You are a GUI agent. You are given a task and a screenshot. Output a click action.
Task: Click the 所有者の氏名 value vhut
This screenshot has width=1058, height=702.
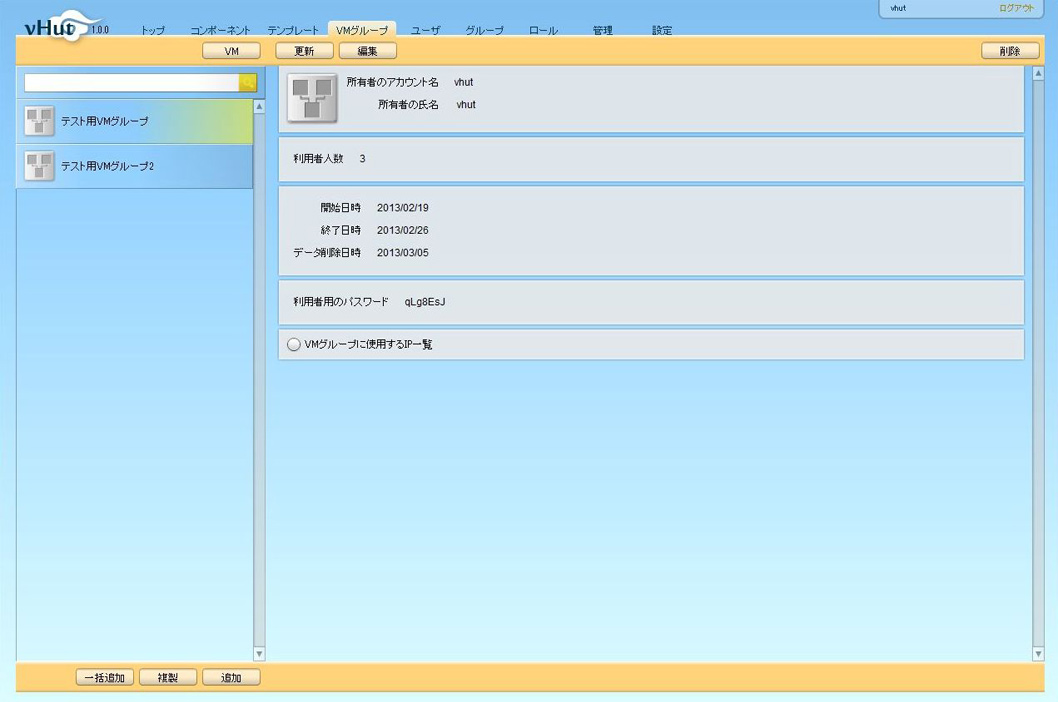[466, 105]
